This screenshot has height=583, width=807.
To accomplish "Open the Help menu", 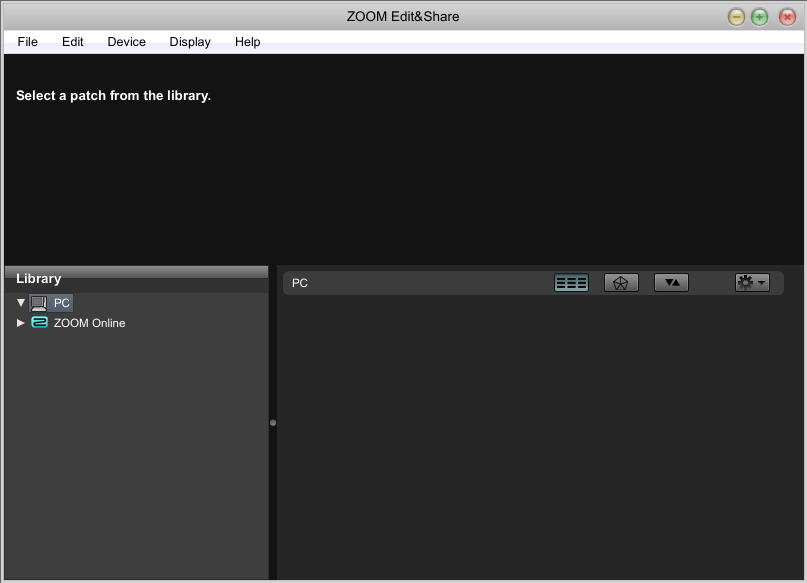I will point(247,42).
